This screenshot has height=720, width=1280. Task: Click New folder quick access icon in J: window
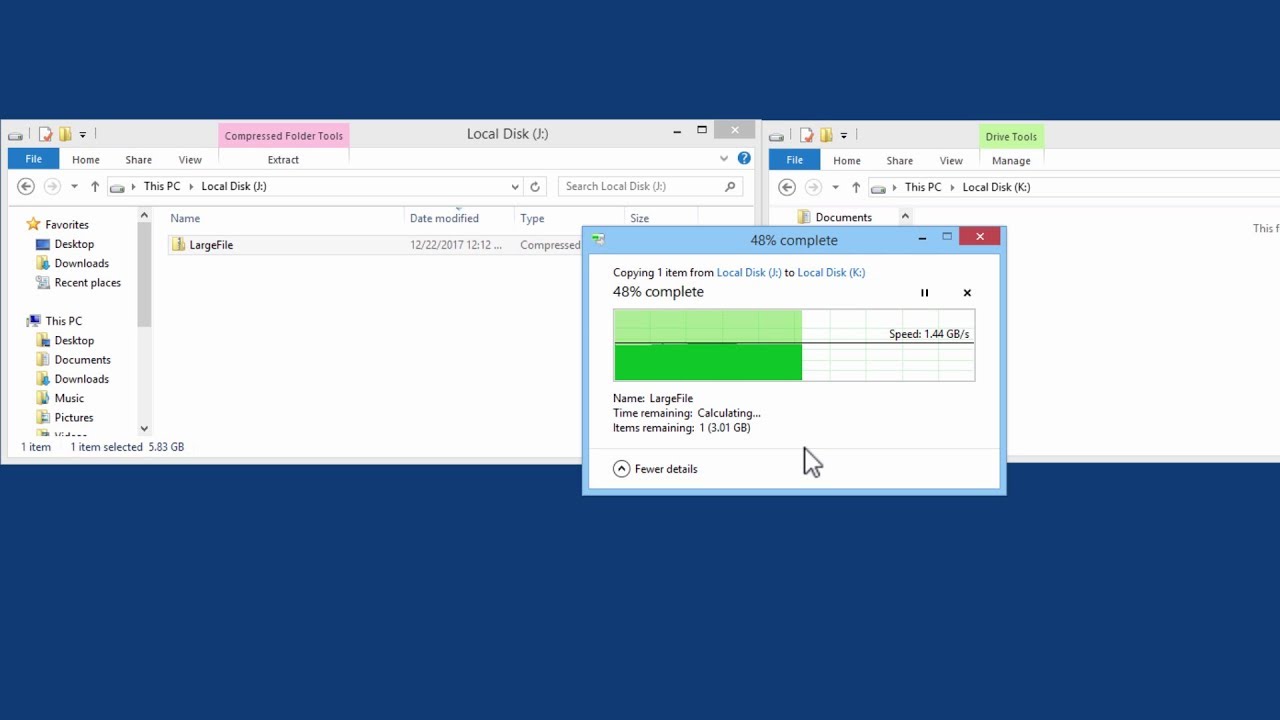65,134
